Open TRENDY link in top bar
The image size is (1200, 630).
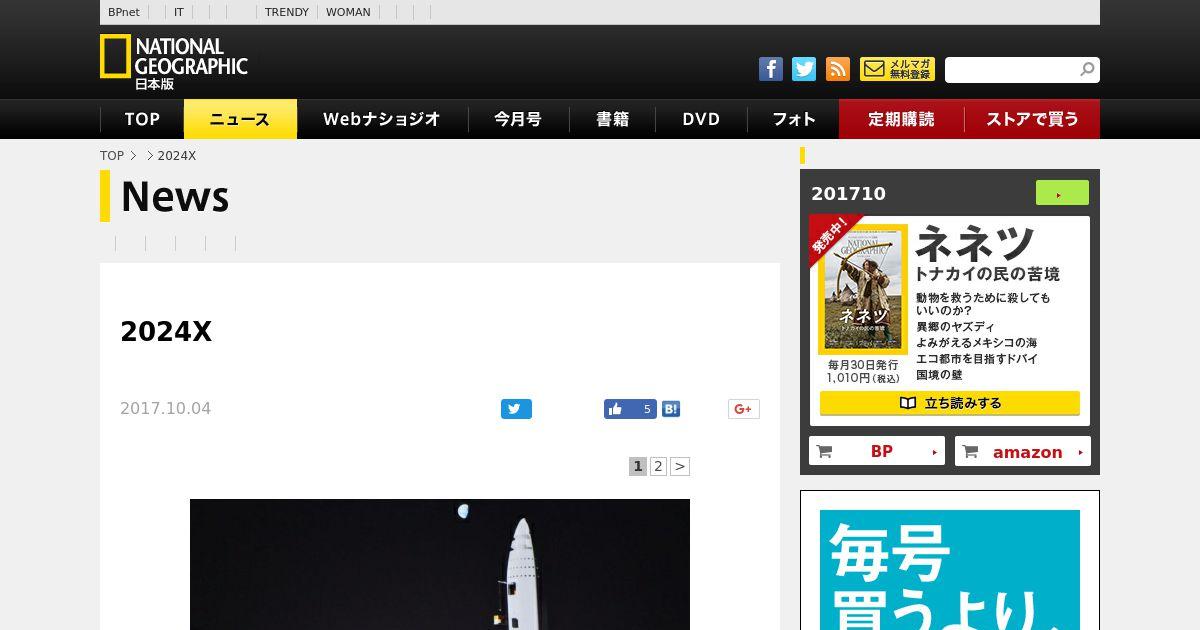coord(287,12)
